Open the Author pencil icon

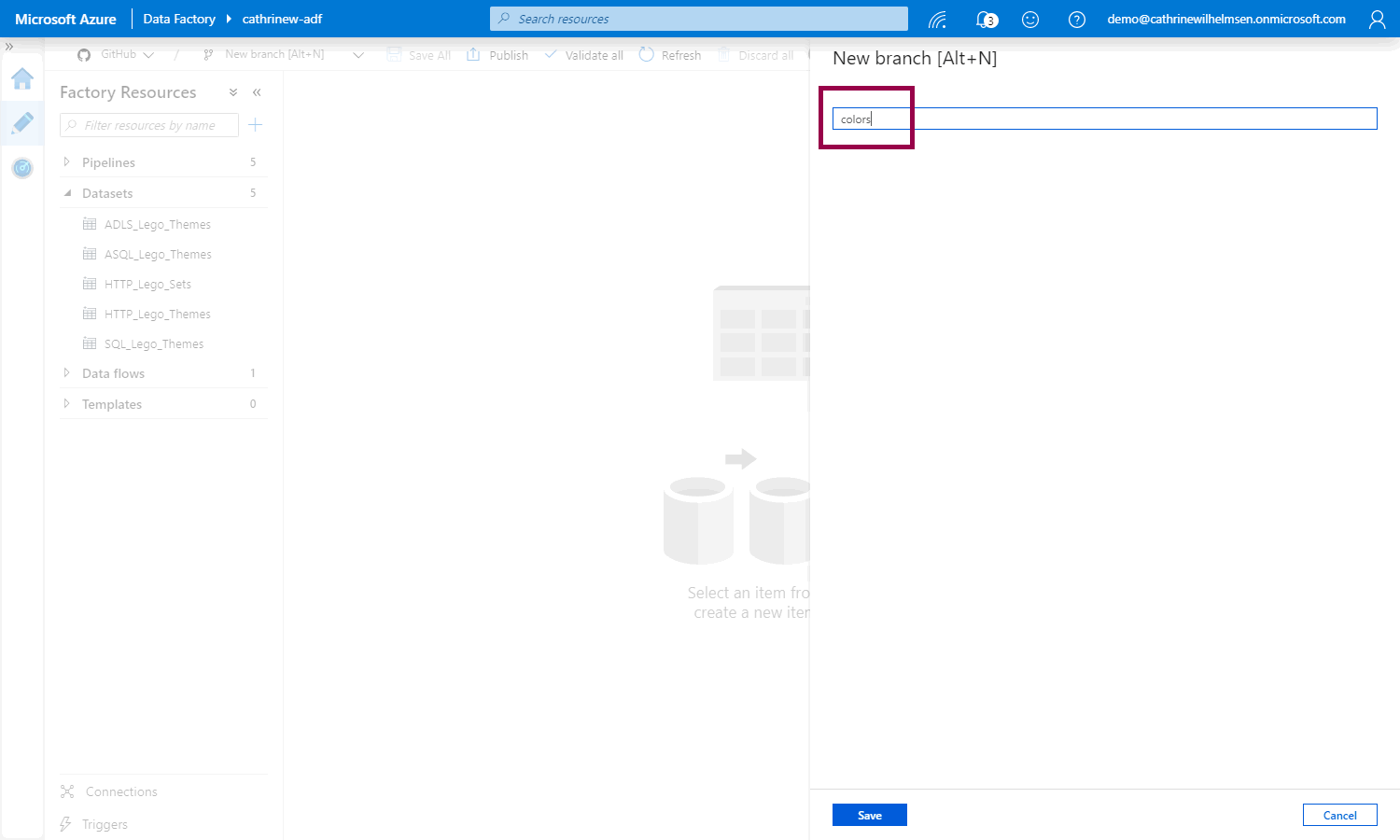click(x=22, y=123)
